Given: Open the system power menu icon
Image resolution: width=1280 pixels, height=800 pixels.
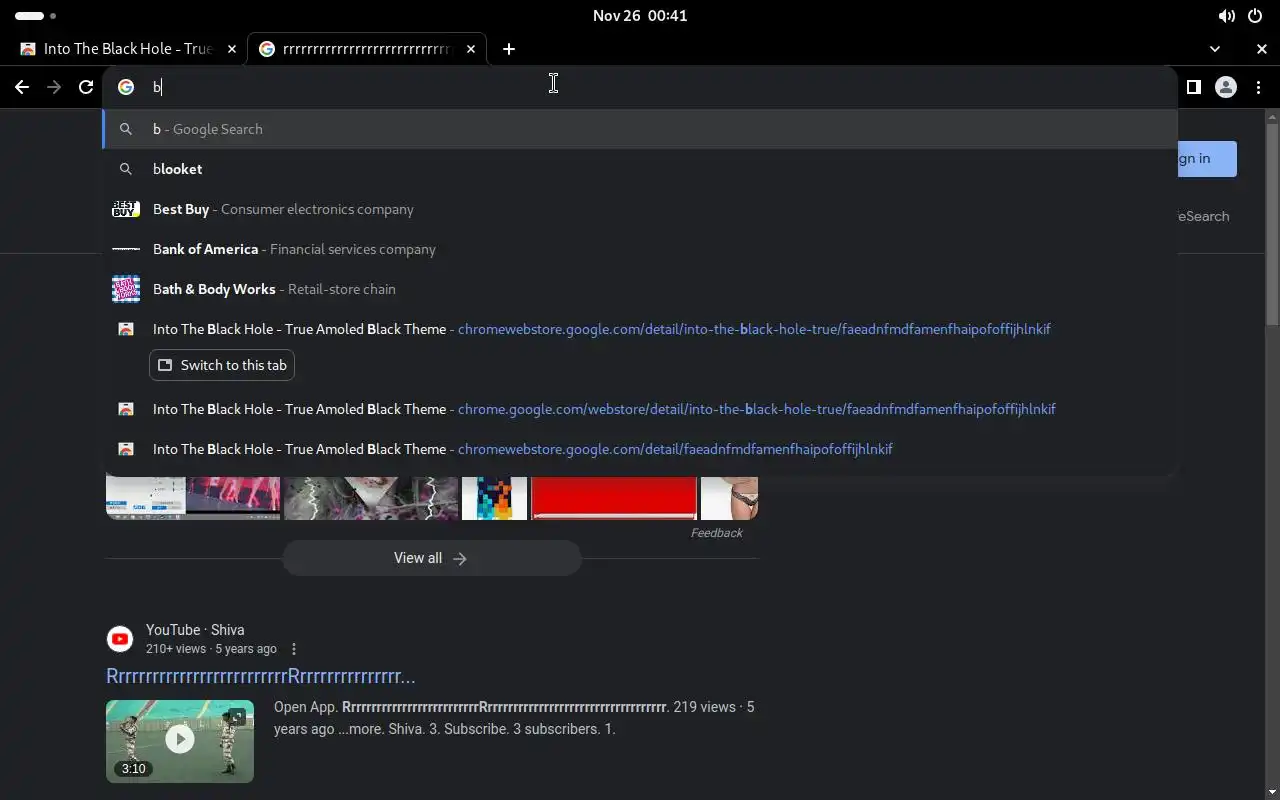Looking at the screenshot, I should click(1256, 16).
